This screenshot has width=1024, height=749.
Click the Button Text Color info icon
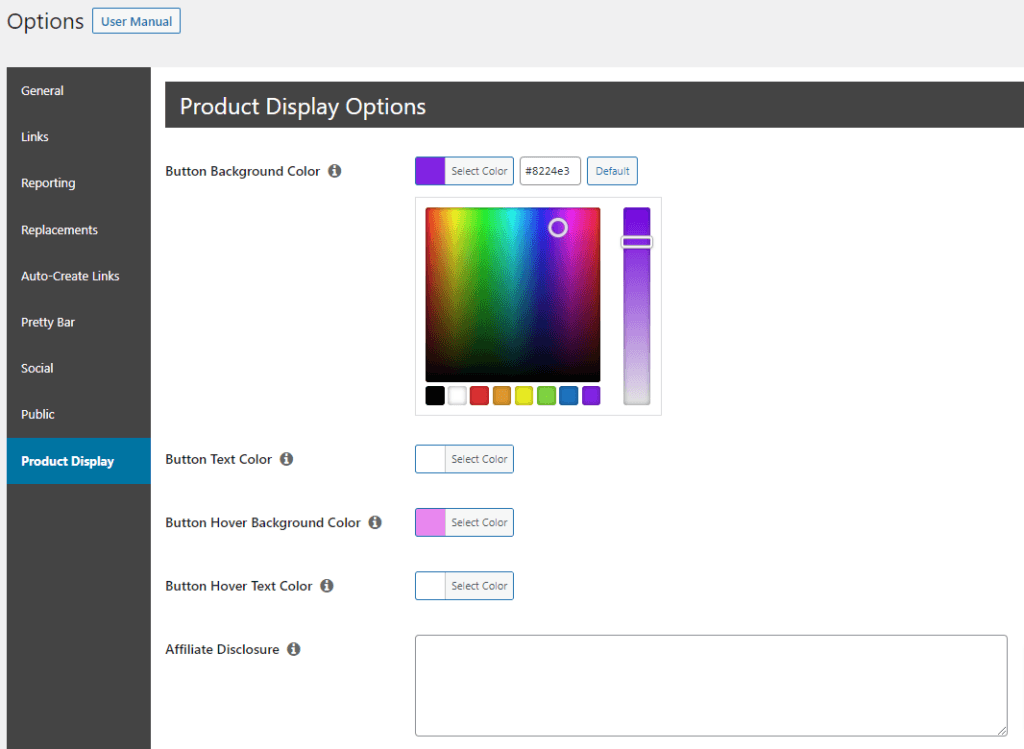pos(287,458)
